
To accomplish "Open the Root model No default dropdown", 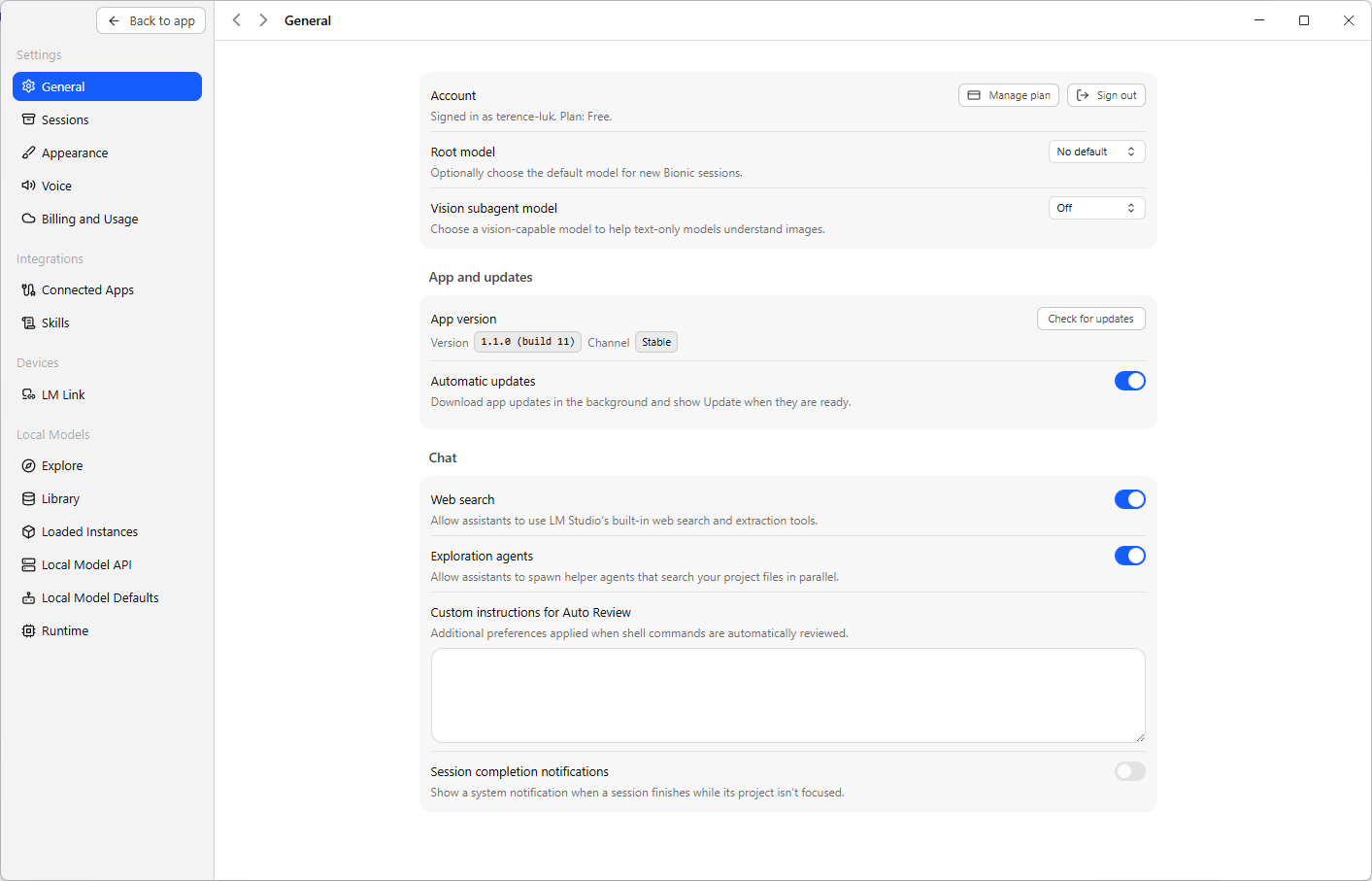I will tap(1096, 152).
